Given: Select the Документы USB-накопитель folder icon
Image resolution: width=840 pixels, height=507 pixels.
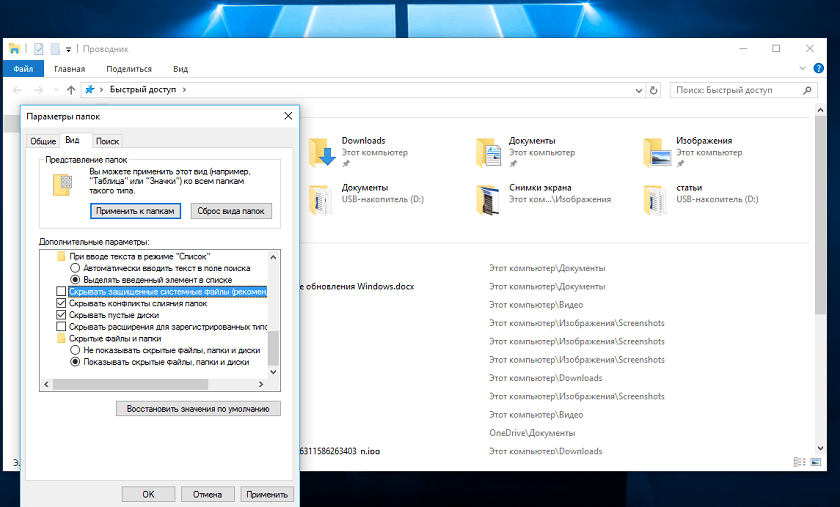Looking at the screenshot, I should click(321, 200).
